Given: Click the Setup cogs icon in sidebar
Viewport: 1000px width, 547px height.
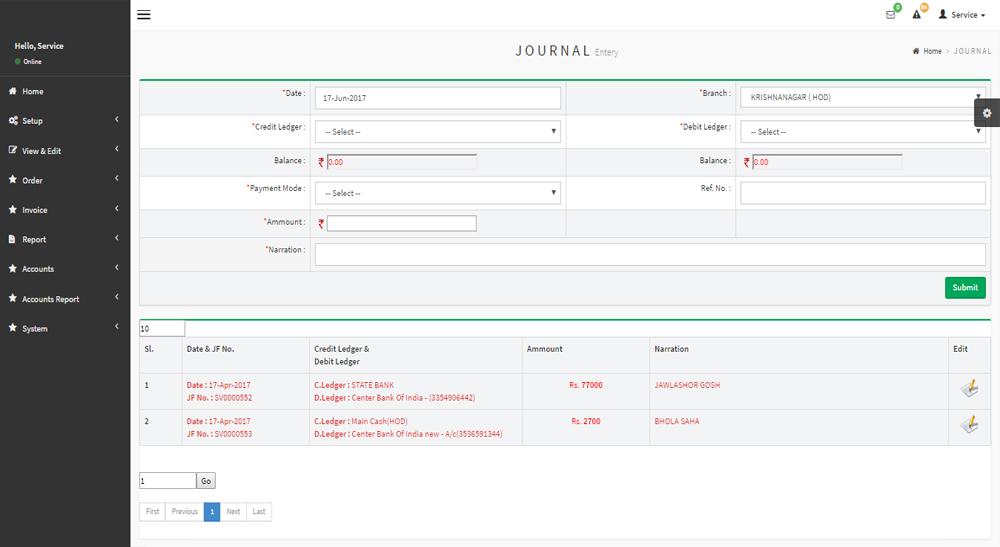Looking at the screenshot, I should pyautogui.click(x=13, y=120).
